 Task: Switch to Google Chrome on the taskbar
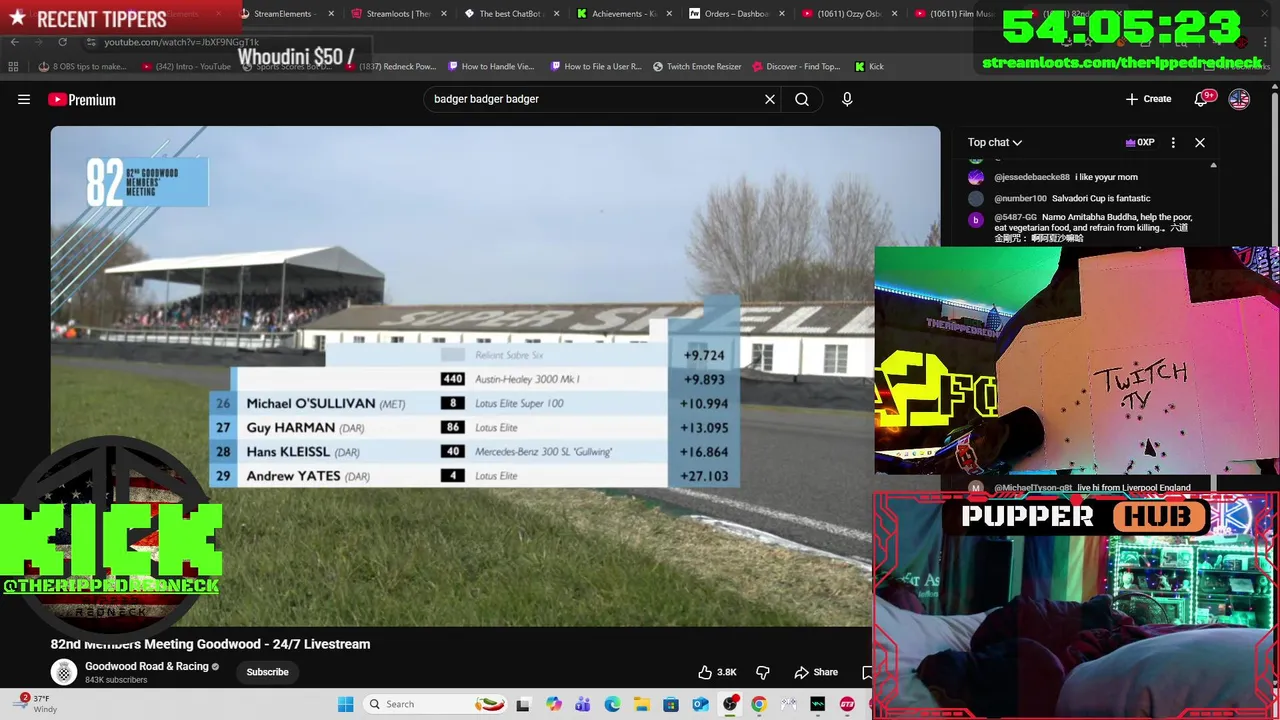759,704
